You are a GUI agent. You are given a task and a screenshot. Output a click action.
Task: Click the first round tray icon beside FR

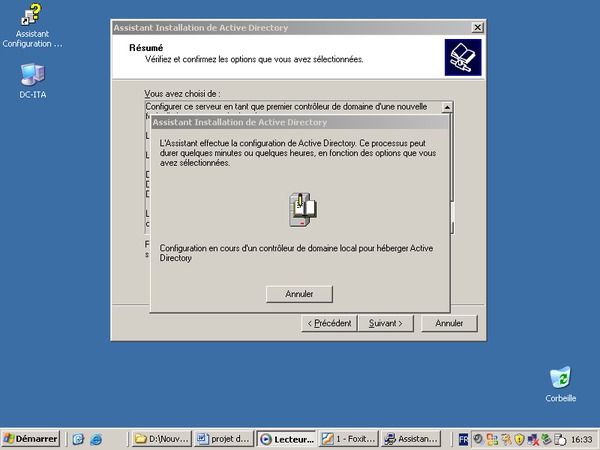478,439
